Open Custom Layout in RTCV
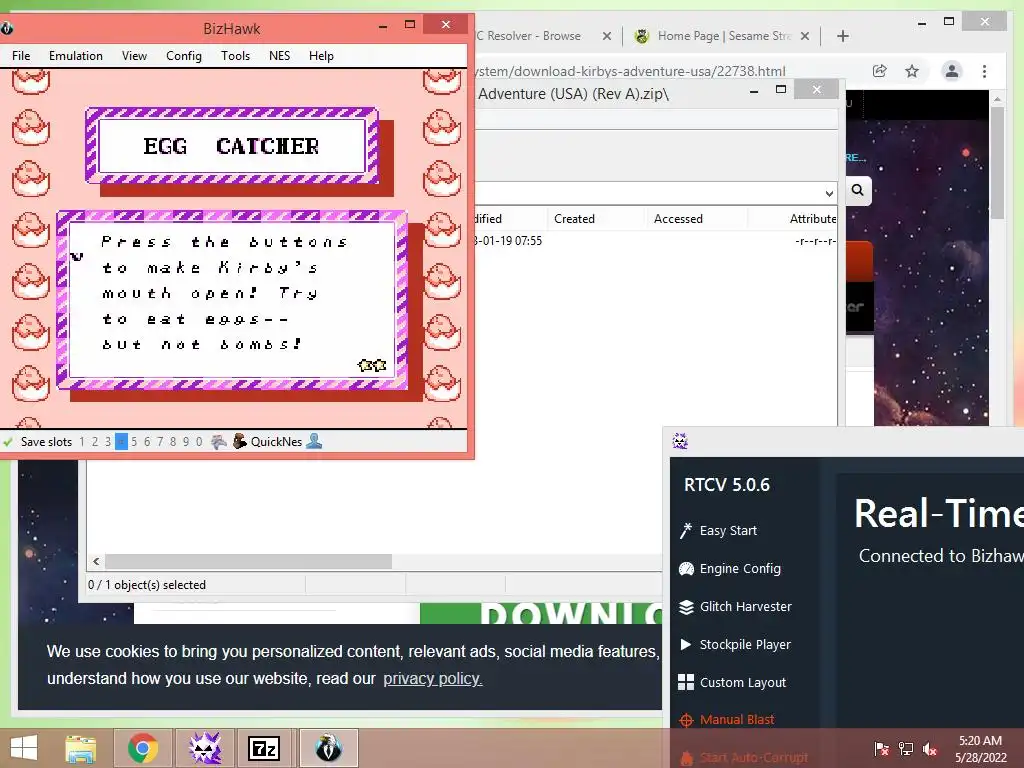The image size is (1024, 768). pyautogui.click(x=743, y=682)
